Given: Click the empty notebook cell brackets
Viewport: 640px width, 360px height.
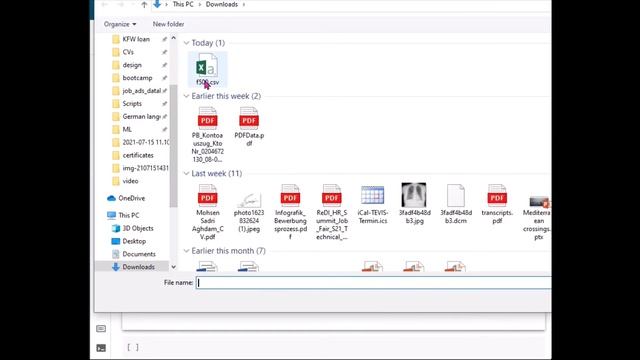Looking at the screenshot, I should (x=133, y=347).
